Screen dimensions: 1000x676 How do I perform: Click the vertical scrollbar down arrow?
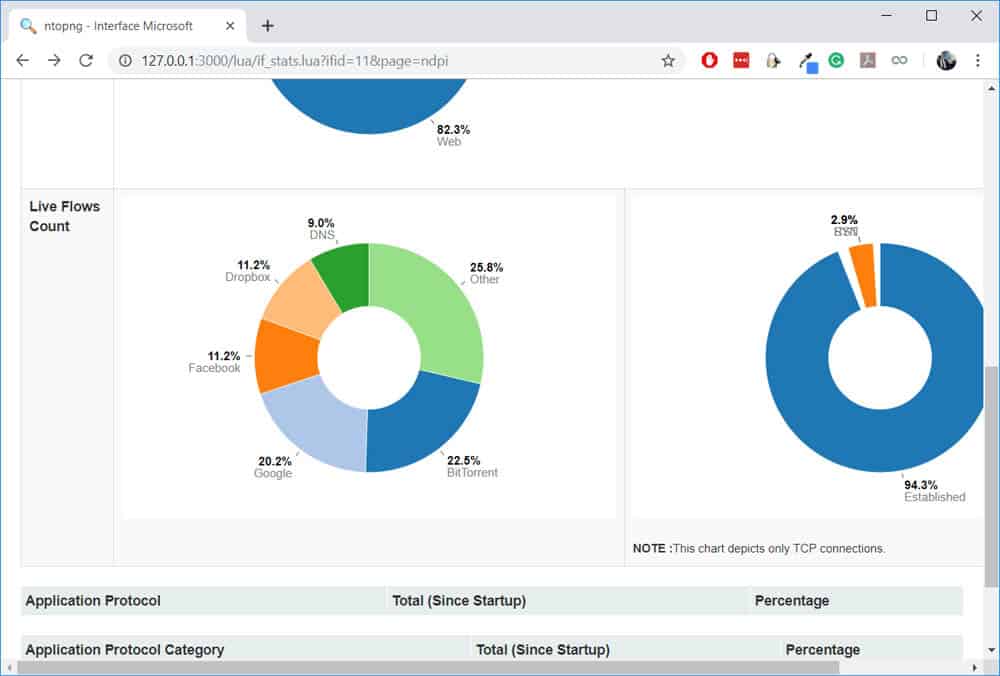(991, 650)
